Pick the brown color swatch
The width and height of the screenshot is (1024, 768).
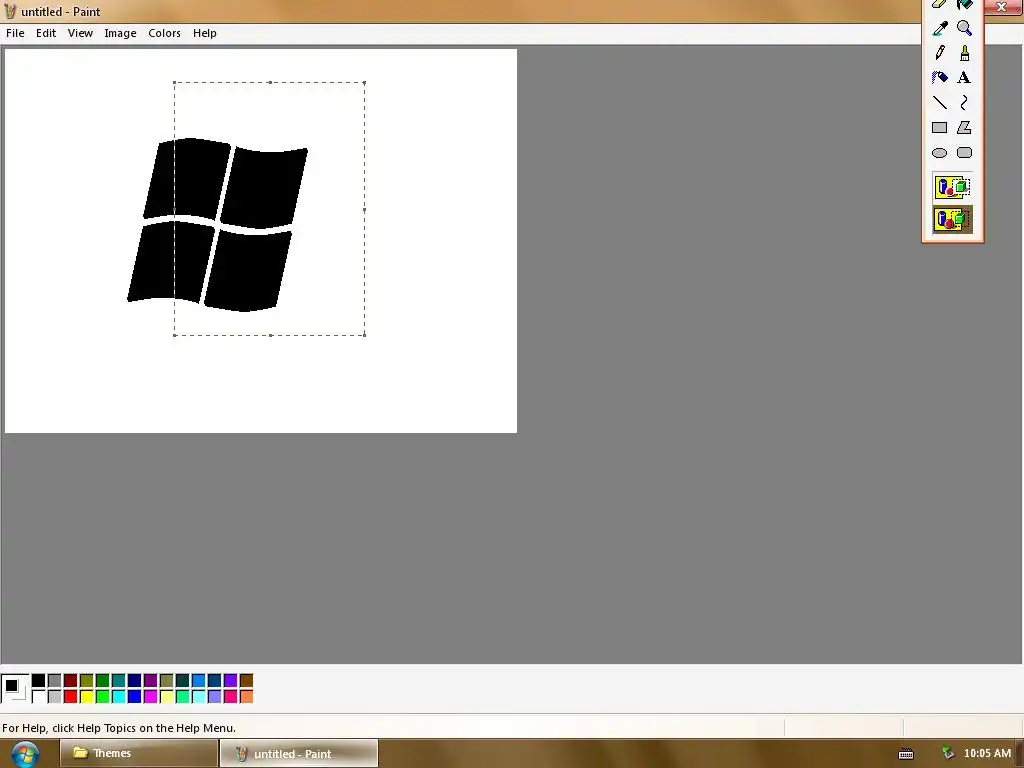point(246,680)
